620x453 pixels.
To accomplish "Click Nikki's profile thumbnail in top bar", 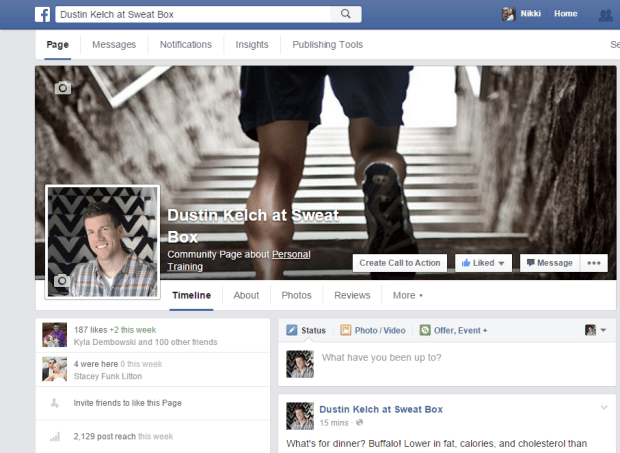I will [510, 14].
